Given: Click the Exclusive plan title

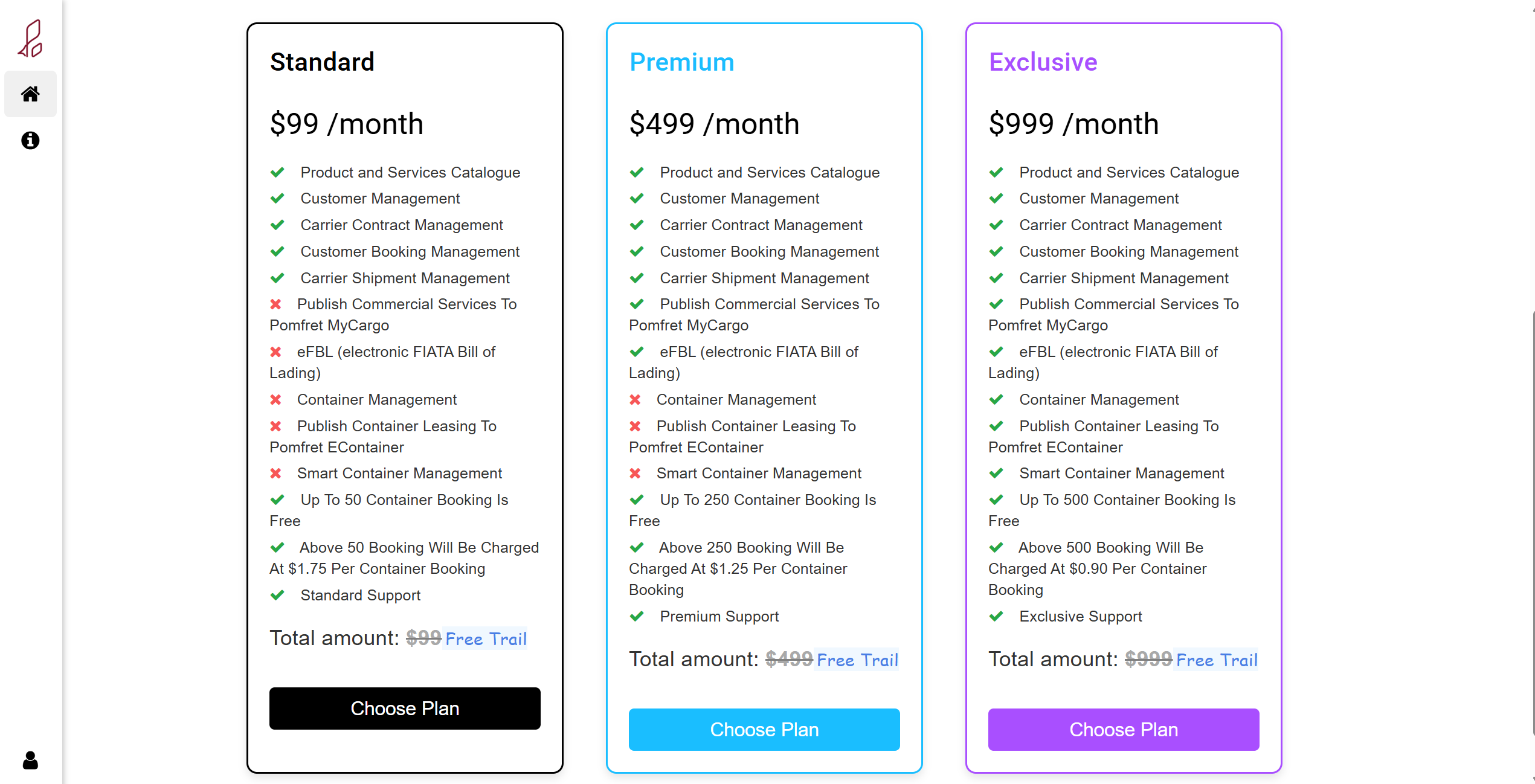Looking at the screenshot, I should click(1043, 62).
